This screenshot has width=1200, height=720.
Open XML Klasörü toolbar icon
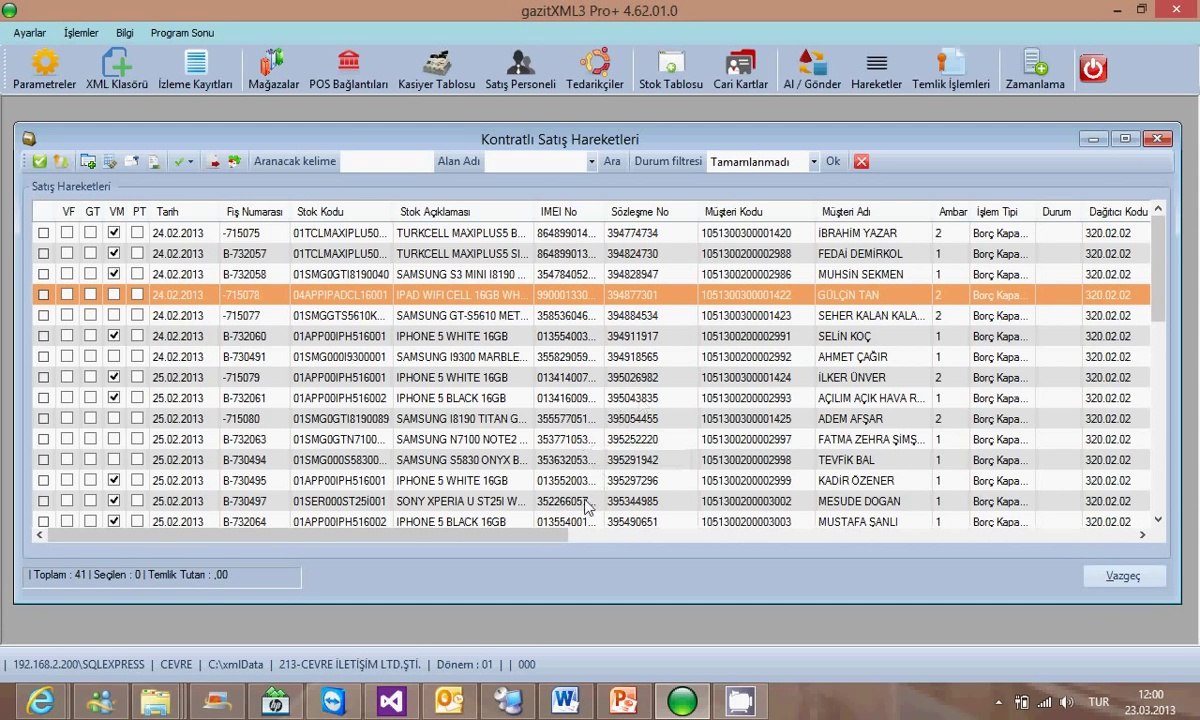pyautogui.click(x=117, y=69)
